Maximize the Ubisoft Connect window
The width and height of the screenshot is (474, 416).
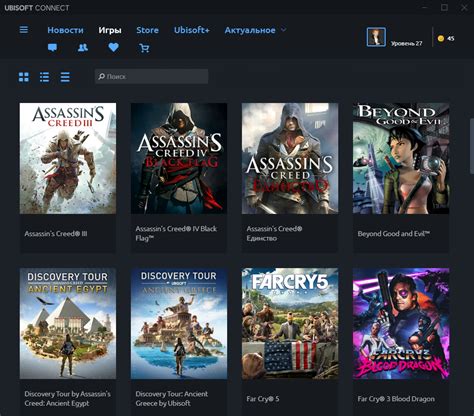(x=444, y=7)
